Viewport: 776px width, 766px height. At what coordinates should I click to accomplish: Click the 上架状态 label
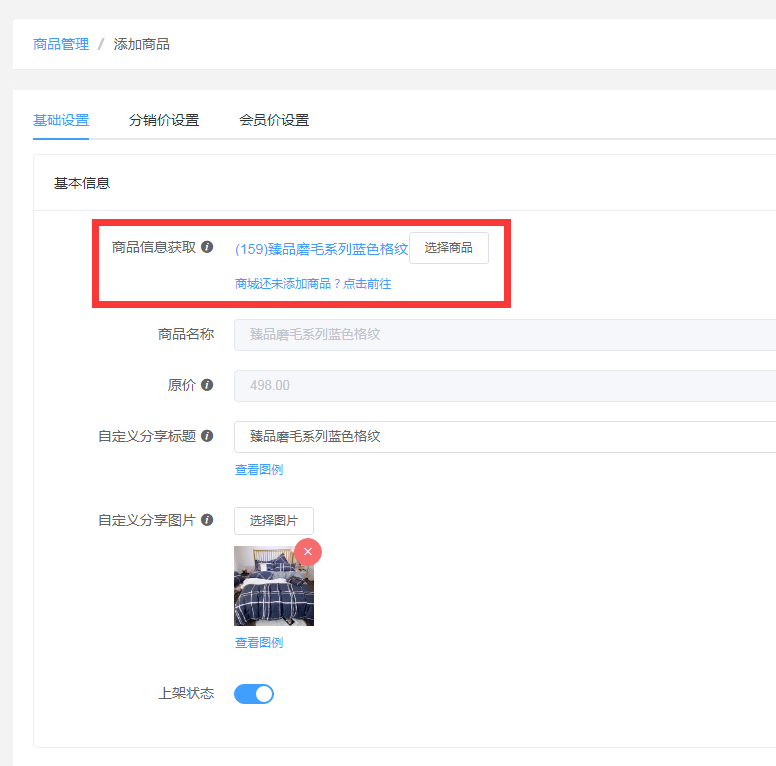pos(186,693)
